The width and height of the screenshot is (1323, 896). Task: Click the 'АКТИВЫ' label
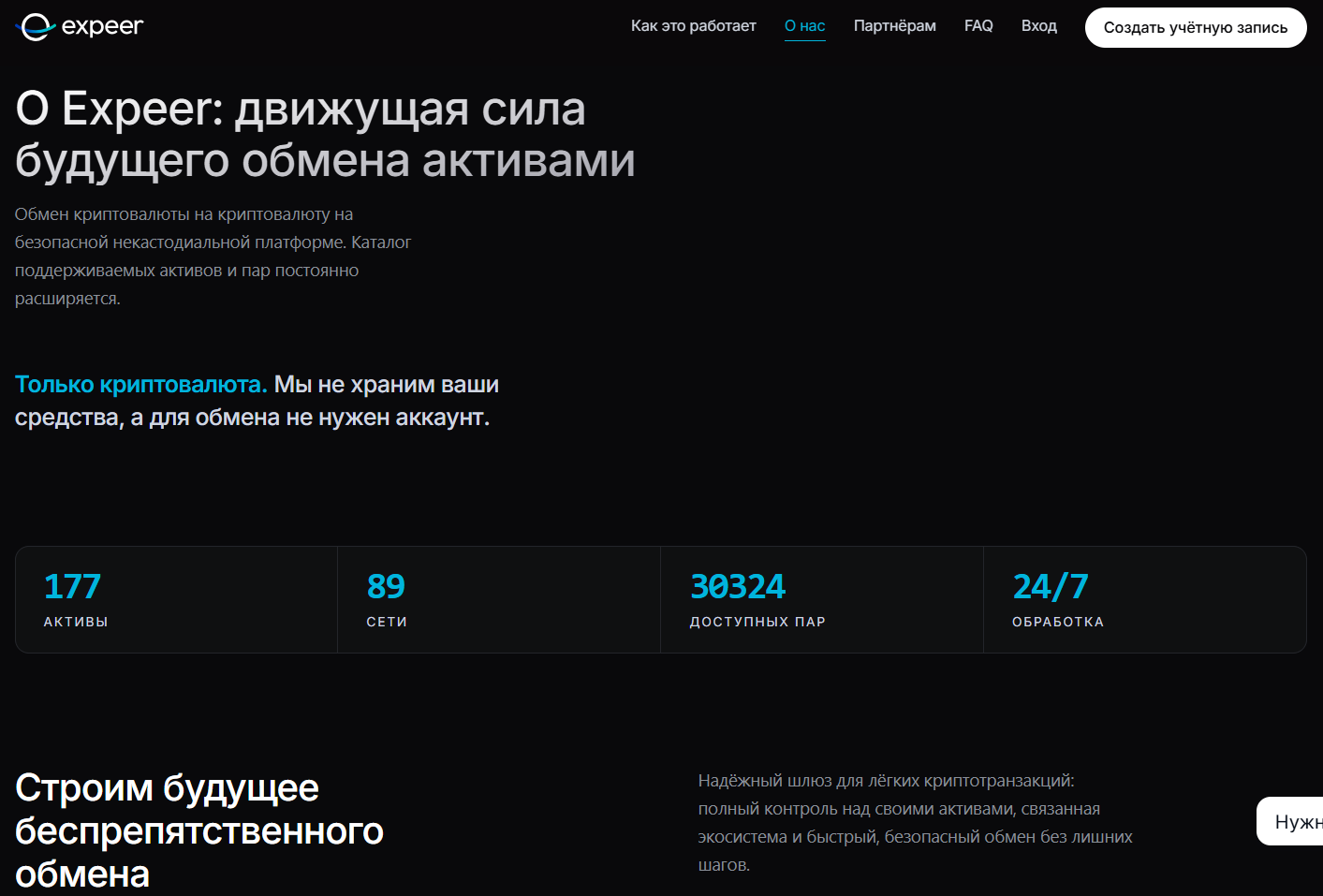tap(76, 622)
